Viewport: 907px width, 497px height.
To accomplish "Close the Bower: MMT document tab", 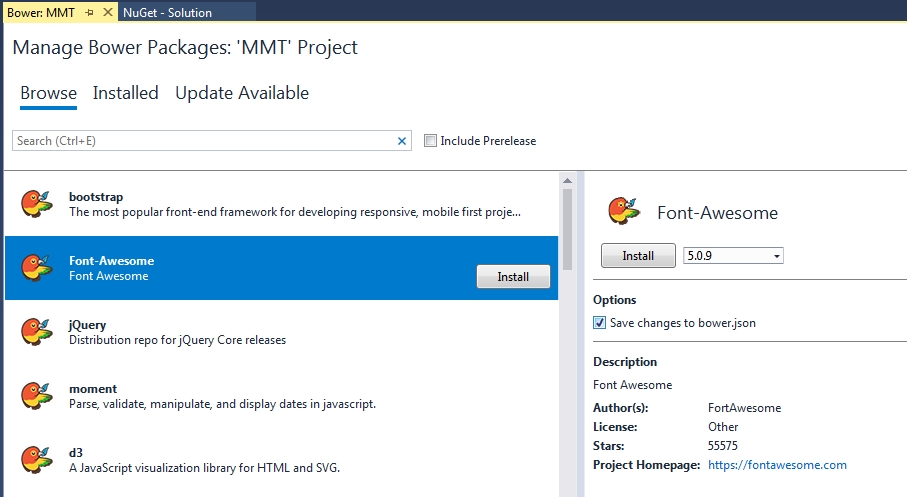I will pos(108,12).
